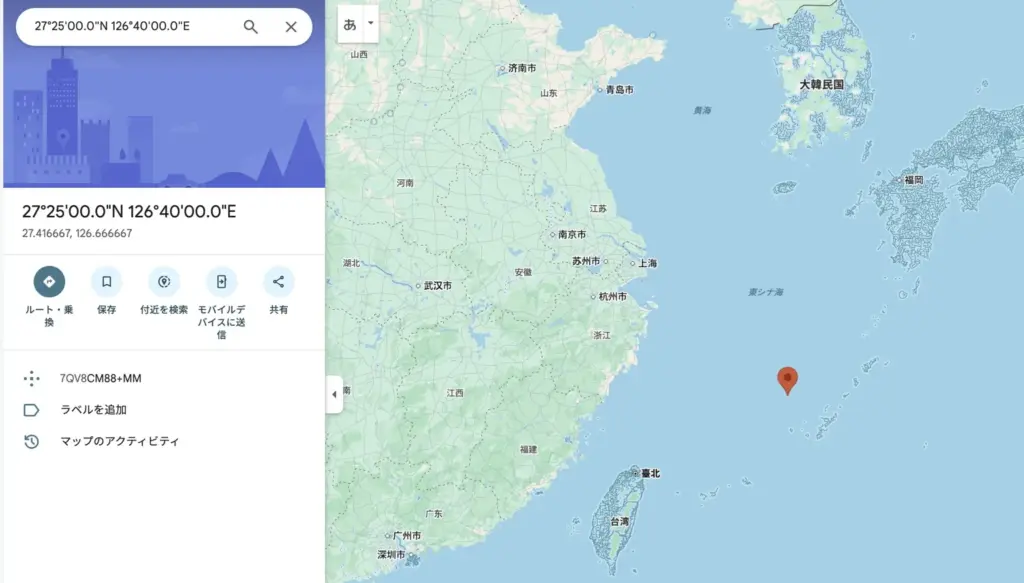The image size is (1024, 583).
Task: Search nearby using 付近を検索 icon
Action: pos(164,281)
